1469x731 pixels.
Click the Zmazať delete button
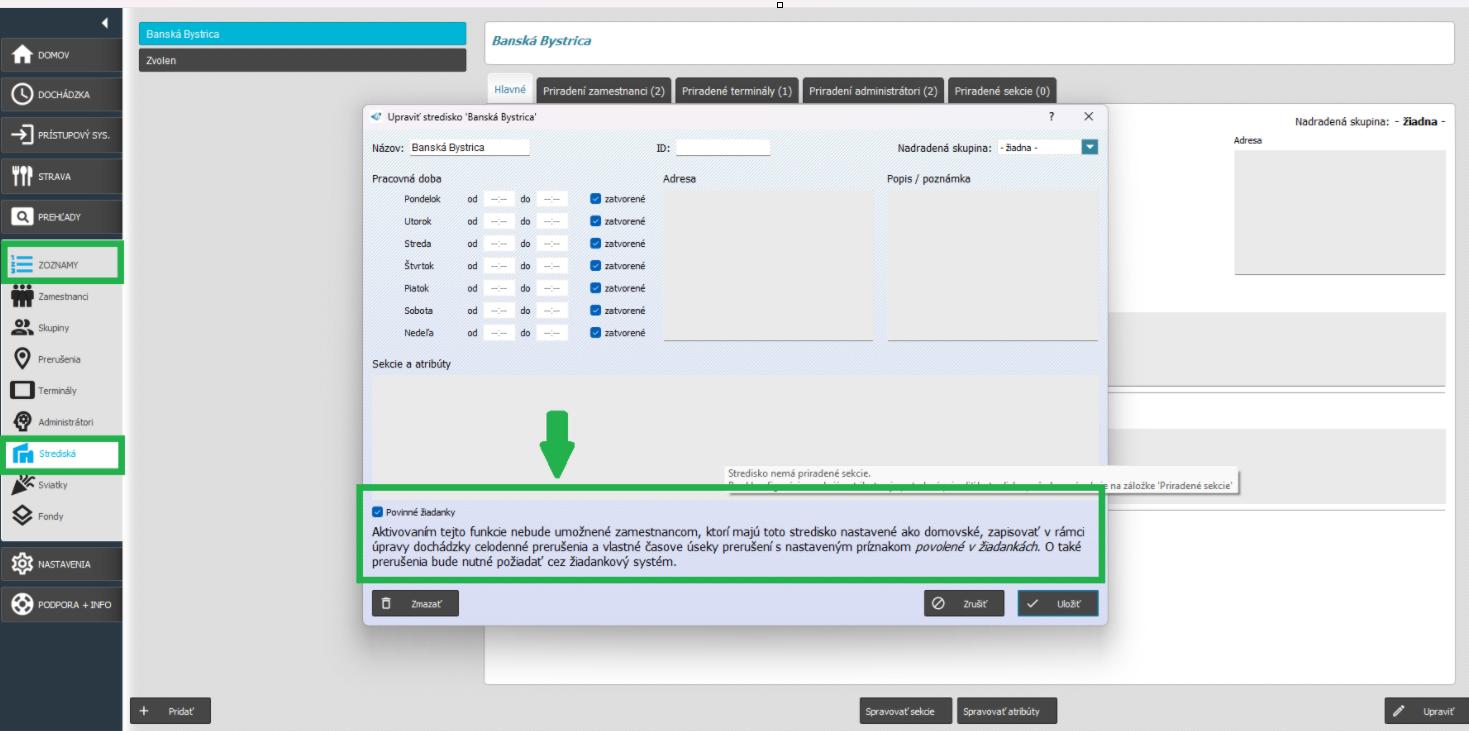[415, 604]
